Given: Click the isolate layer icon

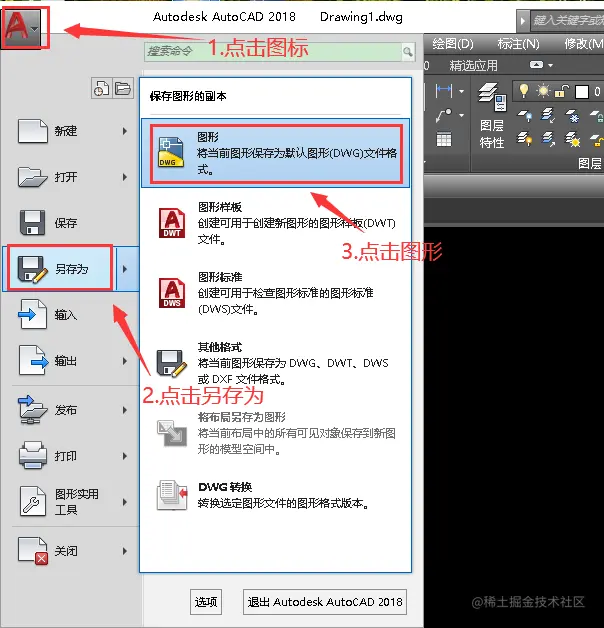Looking at the screenshot, I should click(x=548, y=115).
